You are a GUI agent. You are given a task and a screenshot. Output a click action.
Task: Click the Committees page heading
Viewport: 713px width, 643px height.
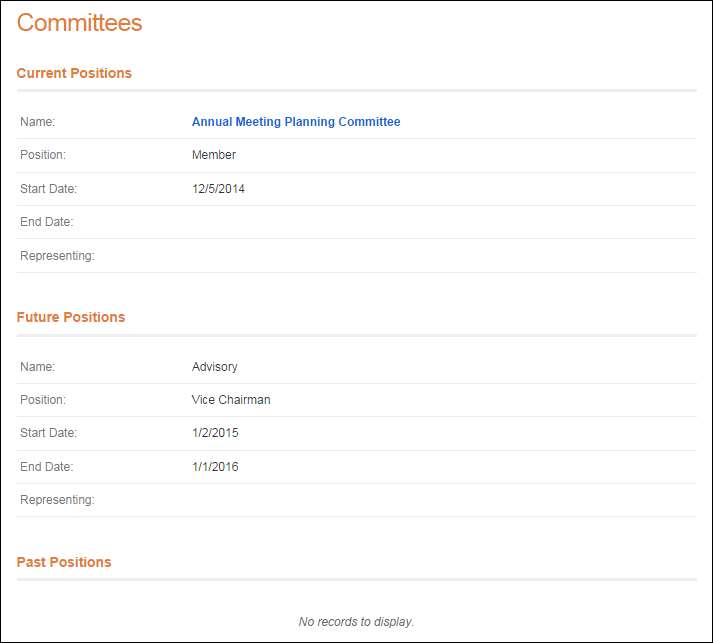point(80,23)
